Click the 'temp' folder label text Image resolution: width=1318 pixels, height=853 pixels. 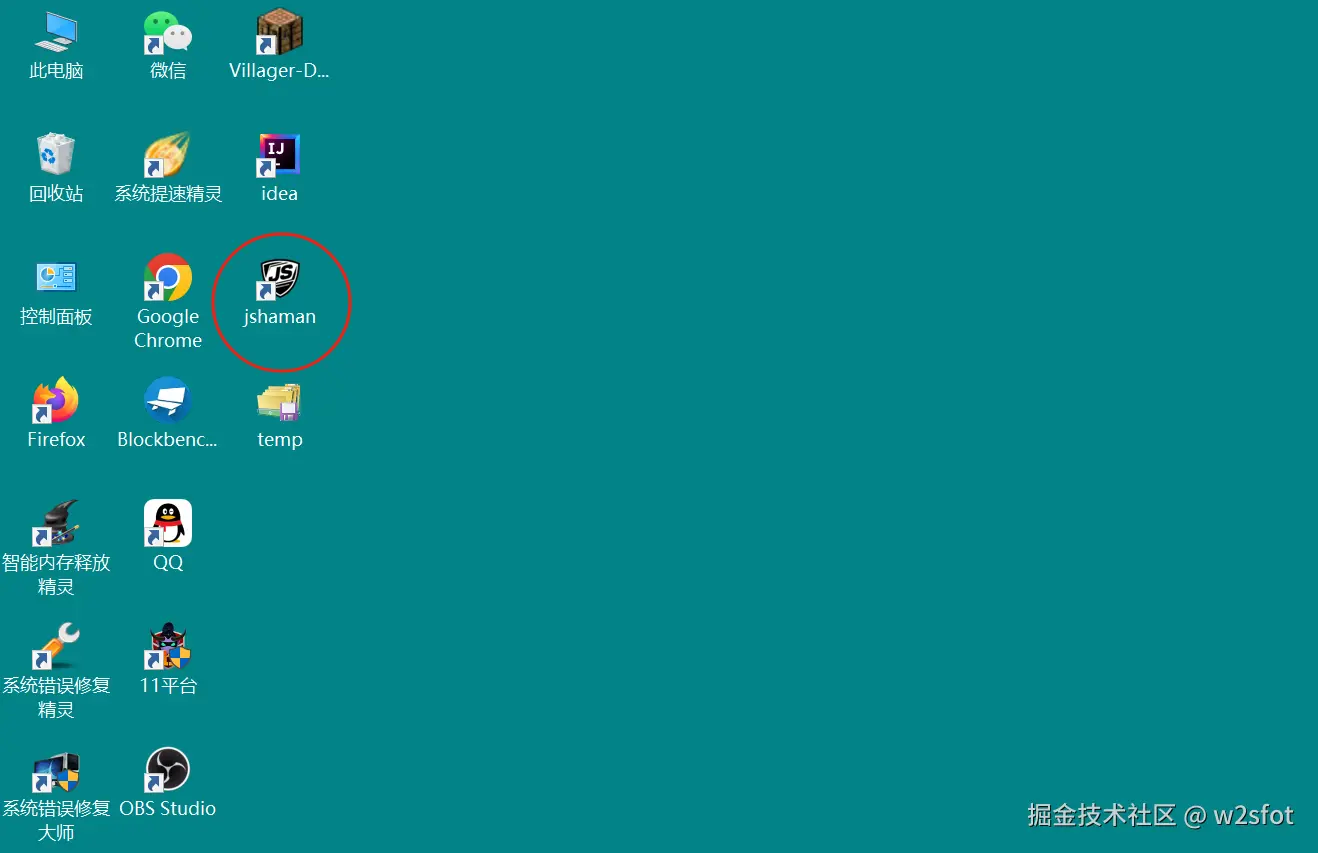tap(280, 440)
